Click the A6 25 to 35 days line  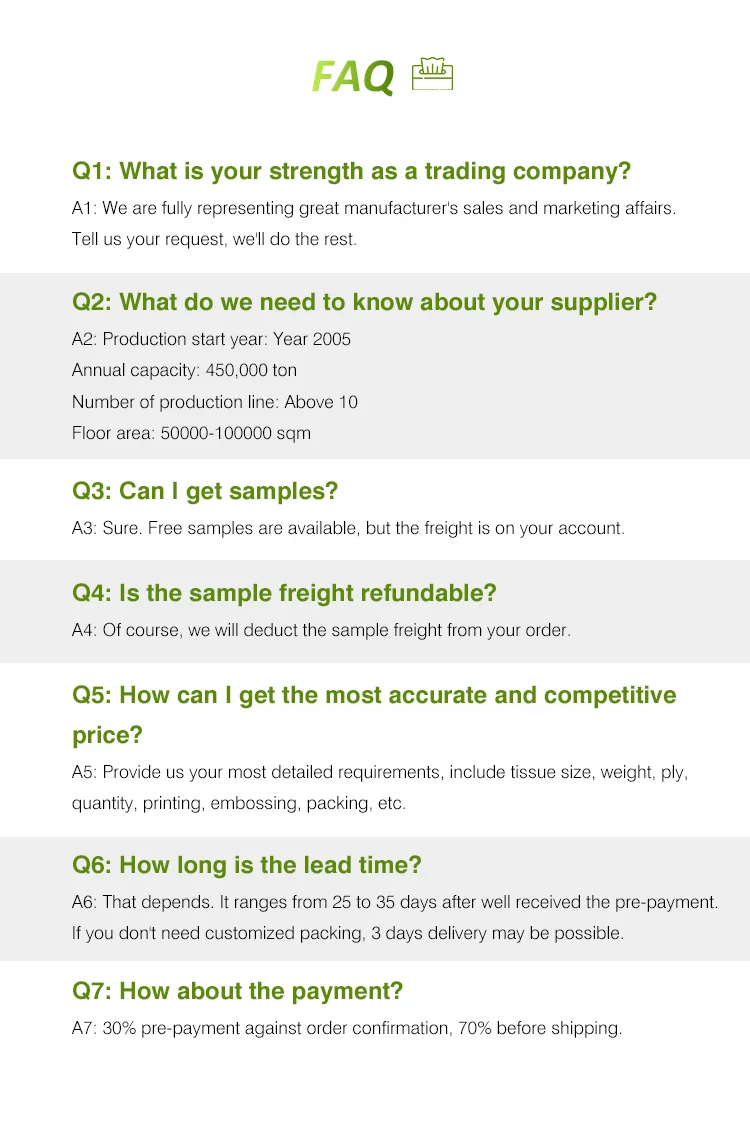[395, 902]
